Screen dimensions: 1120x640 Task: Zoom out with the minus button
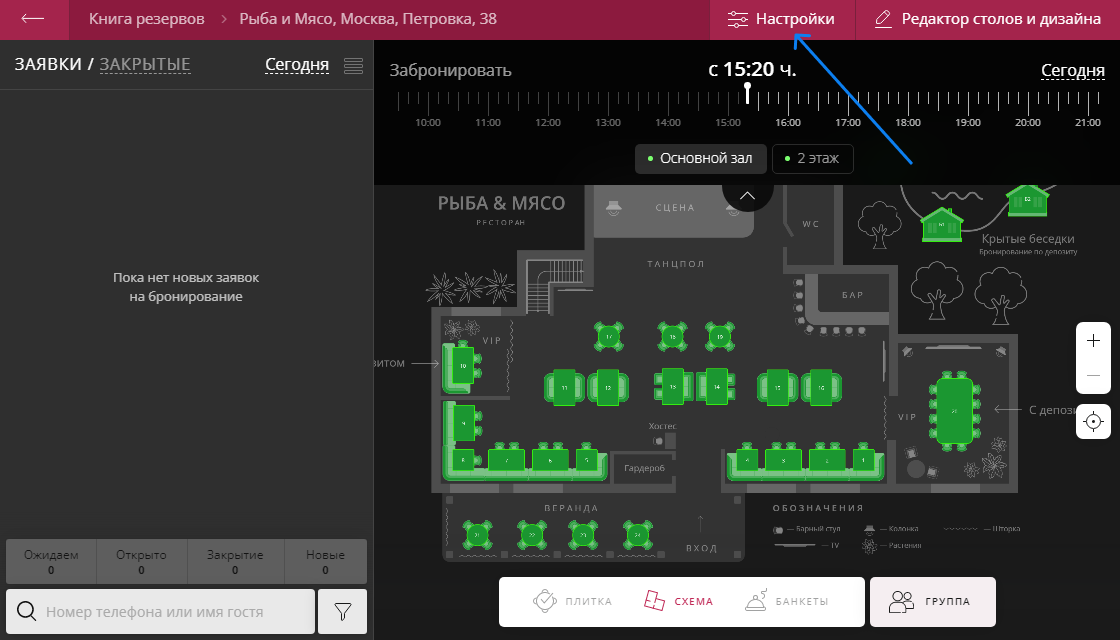pos(1093,376)
